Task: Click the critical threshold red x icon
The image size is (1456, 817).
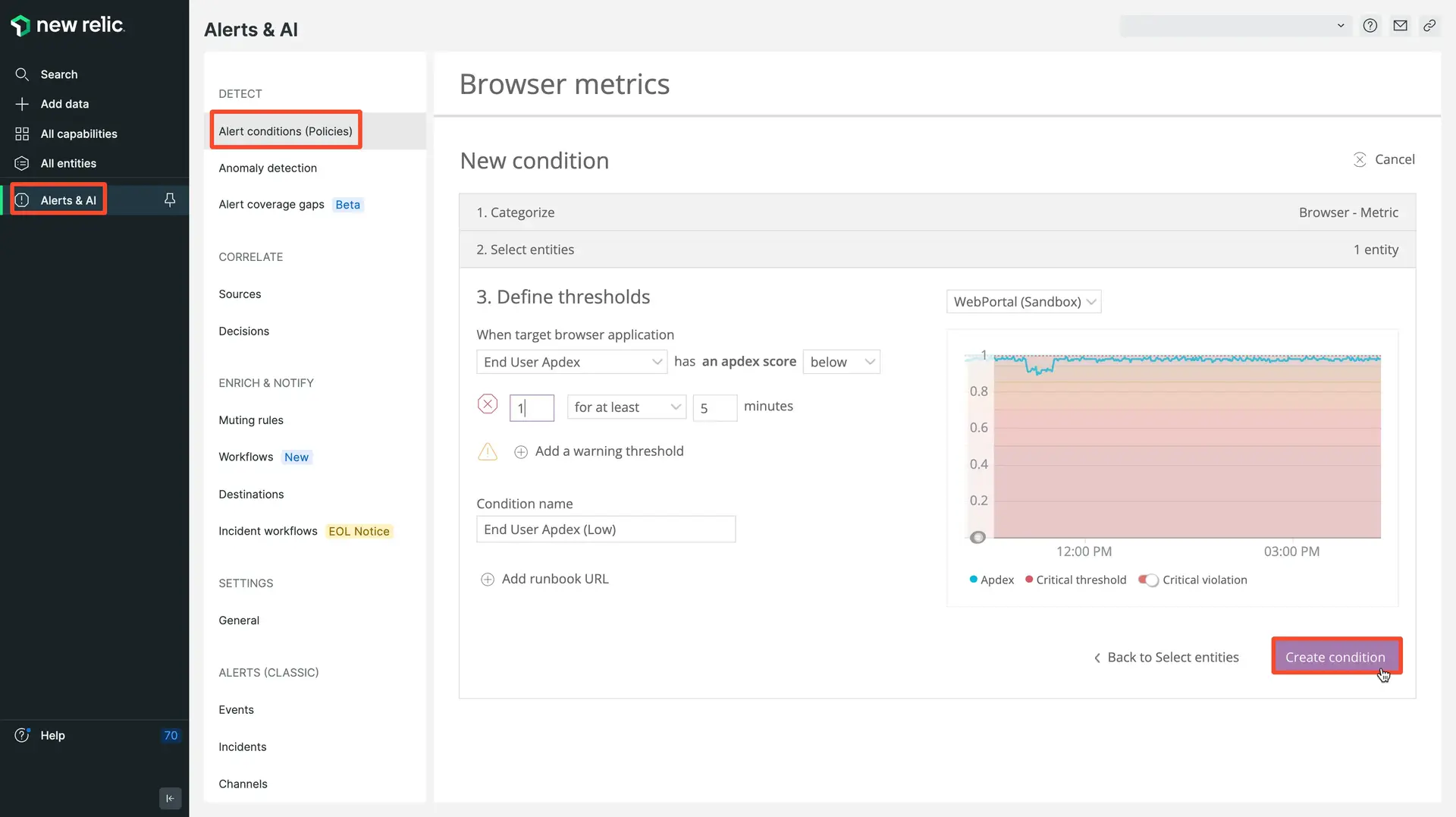Action: pyautogui.click(x=488, y=404)
